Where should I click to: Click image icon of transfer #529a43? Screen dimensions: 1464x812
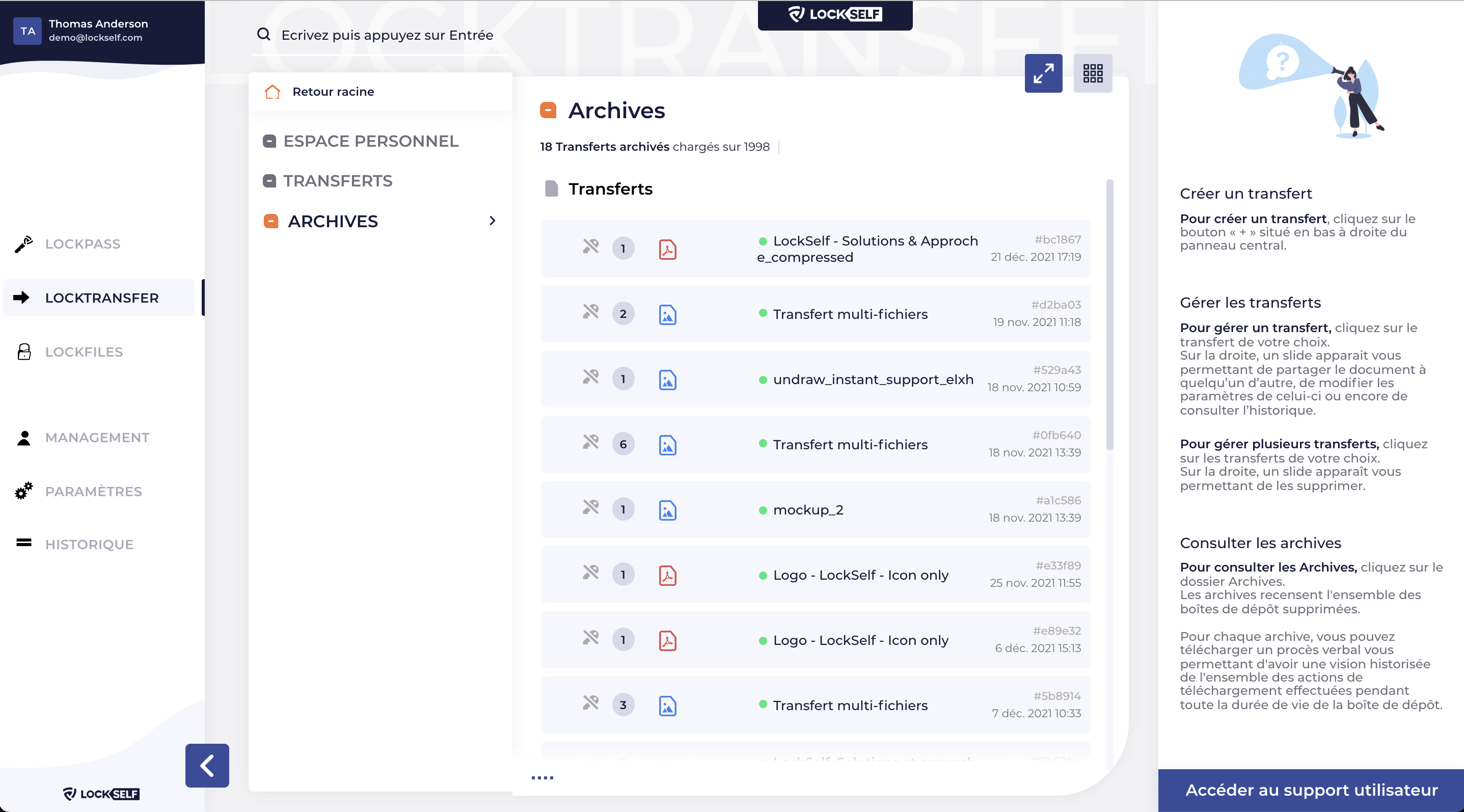click(667, 380)
